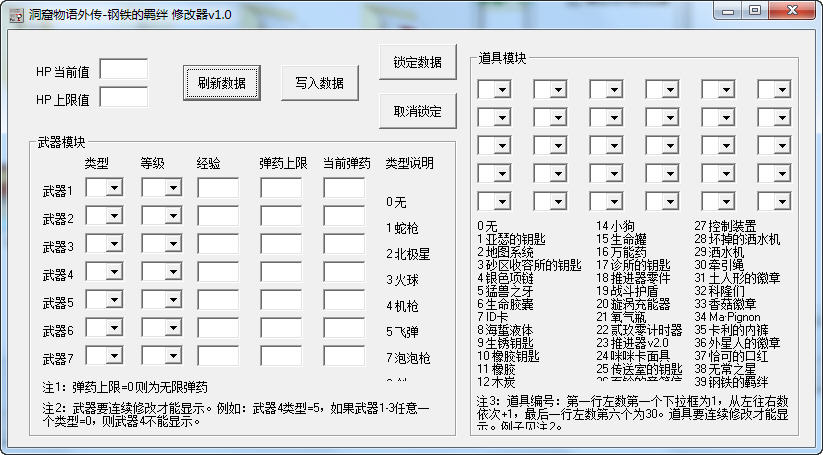Screen dimensions: 823x455
Task: Click the 15 生命罐 item entry
Action: (621, 239)
